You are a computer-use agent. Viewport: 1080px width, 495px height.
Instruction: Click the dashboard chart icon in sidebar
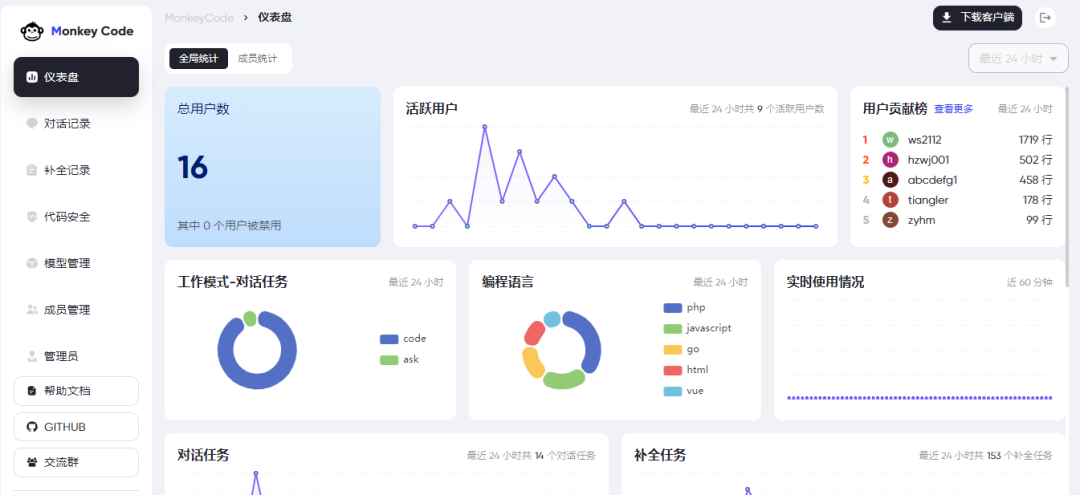32,77
